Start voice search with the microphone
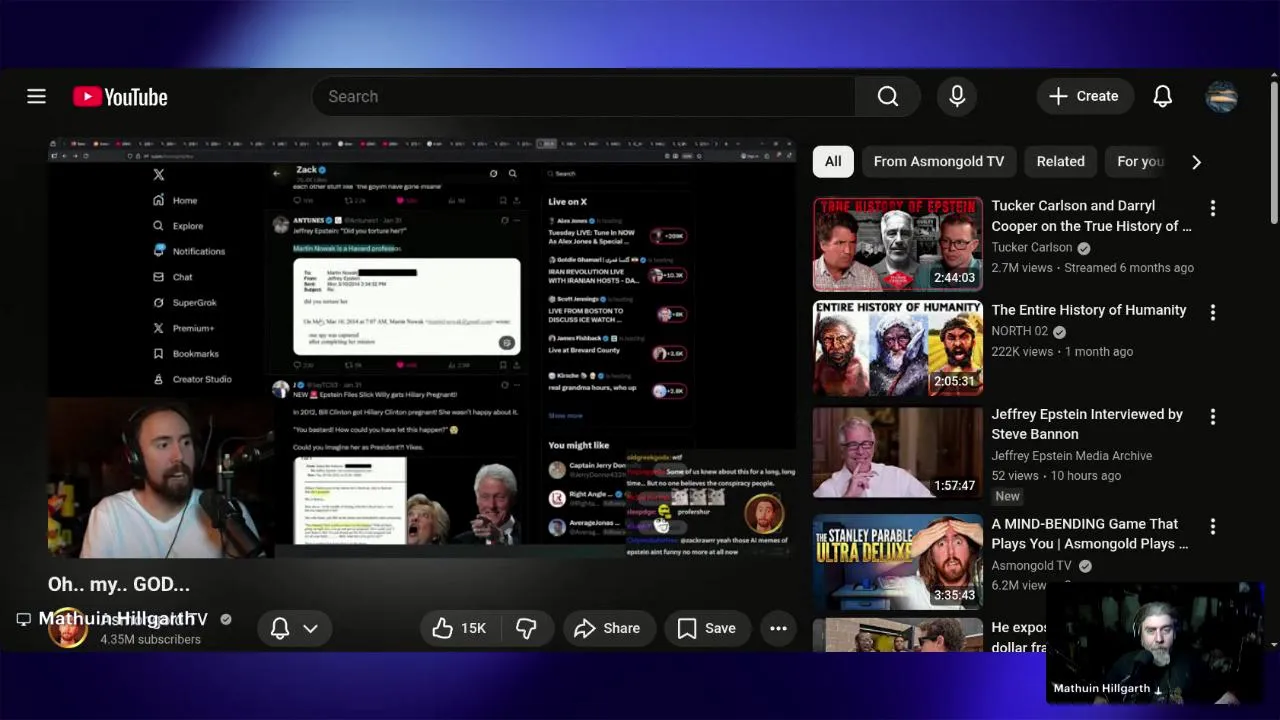 957,96
